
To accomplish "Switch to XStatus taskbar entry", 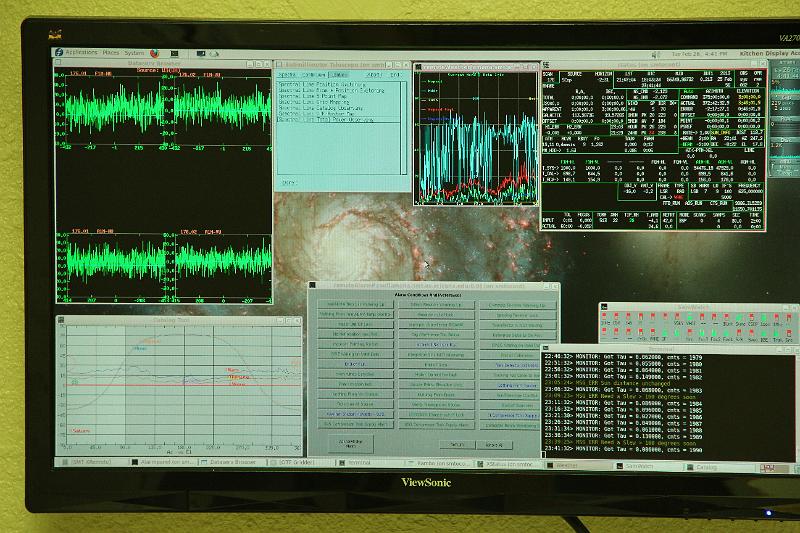I will (x=507, y=465).
